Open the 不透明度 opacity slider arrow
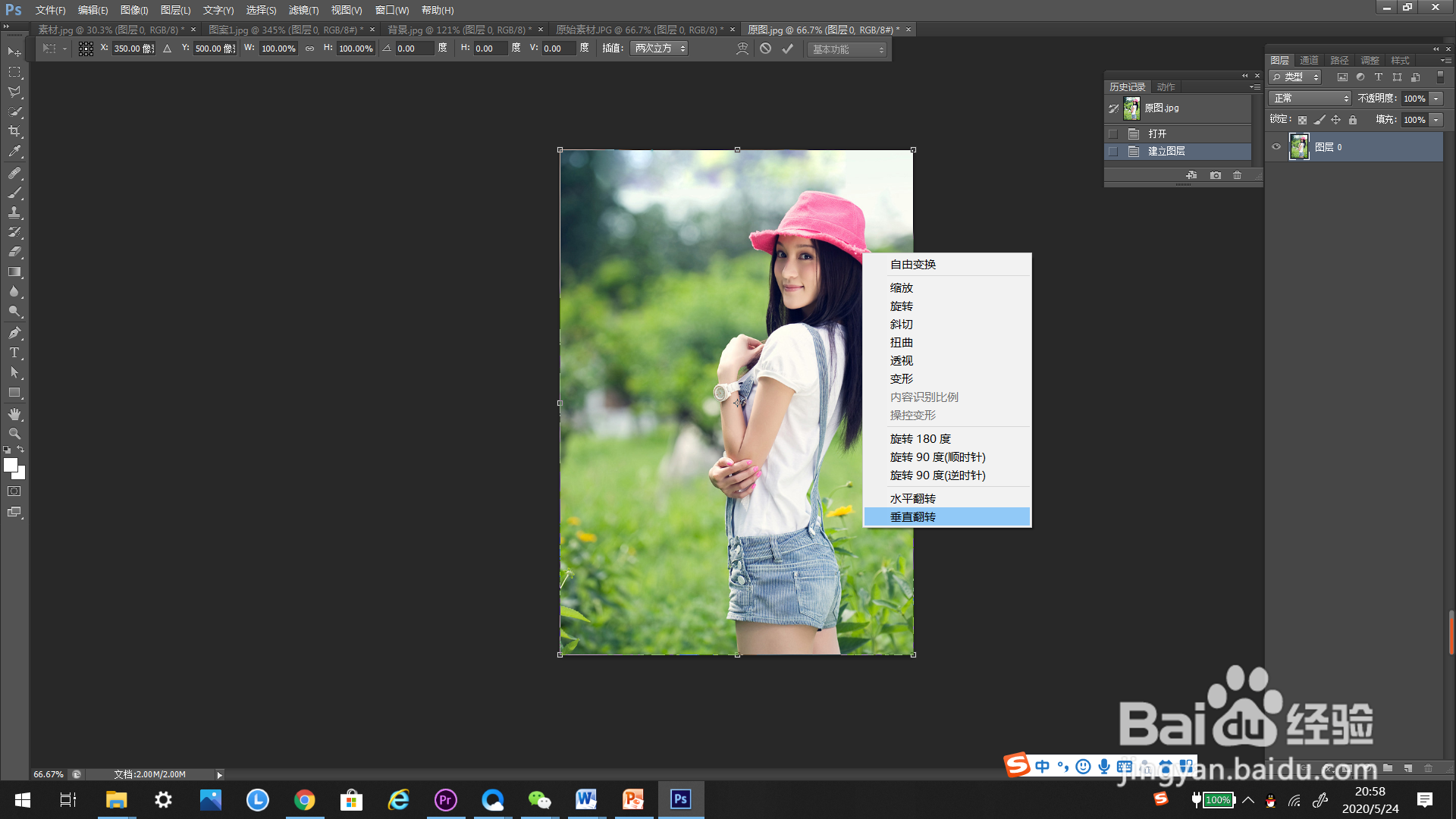This screenshot has height=819, width=1456. pyautogui.click(x=1436, y=99)
